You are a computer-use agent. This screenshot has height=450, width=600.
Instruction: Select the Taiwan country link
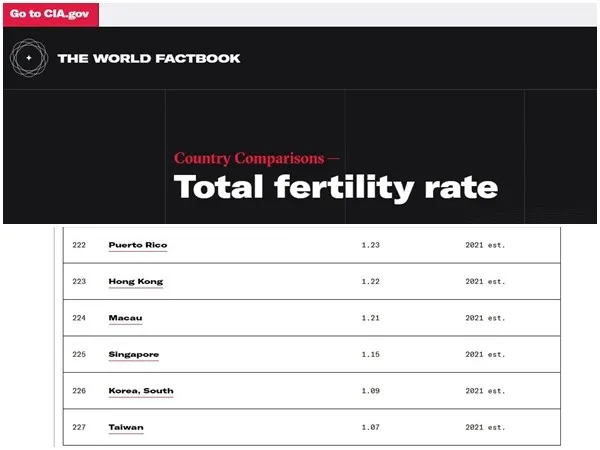pos(126,427)
